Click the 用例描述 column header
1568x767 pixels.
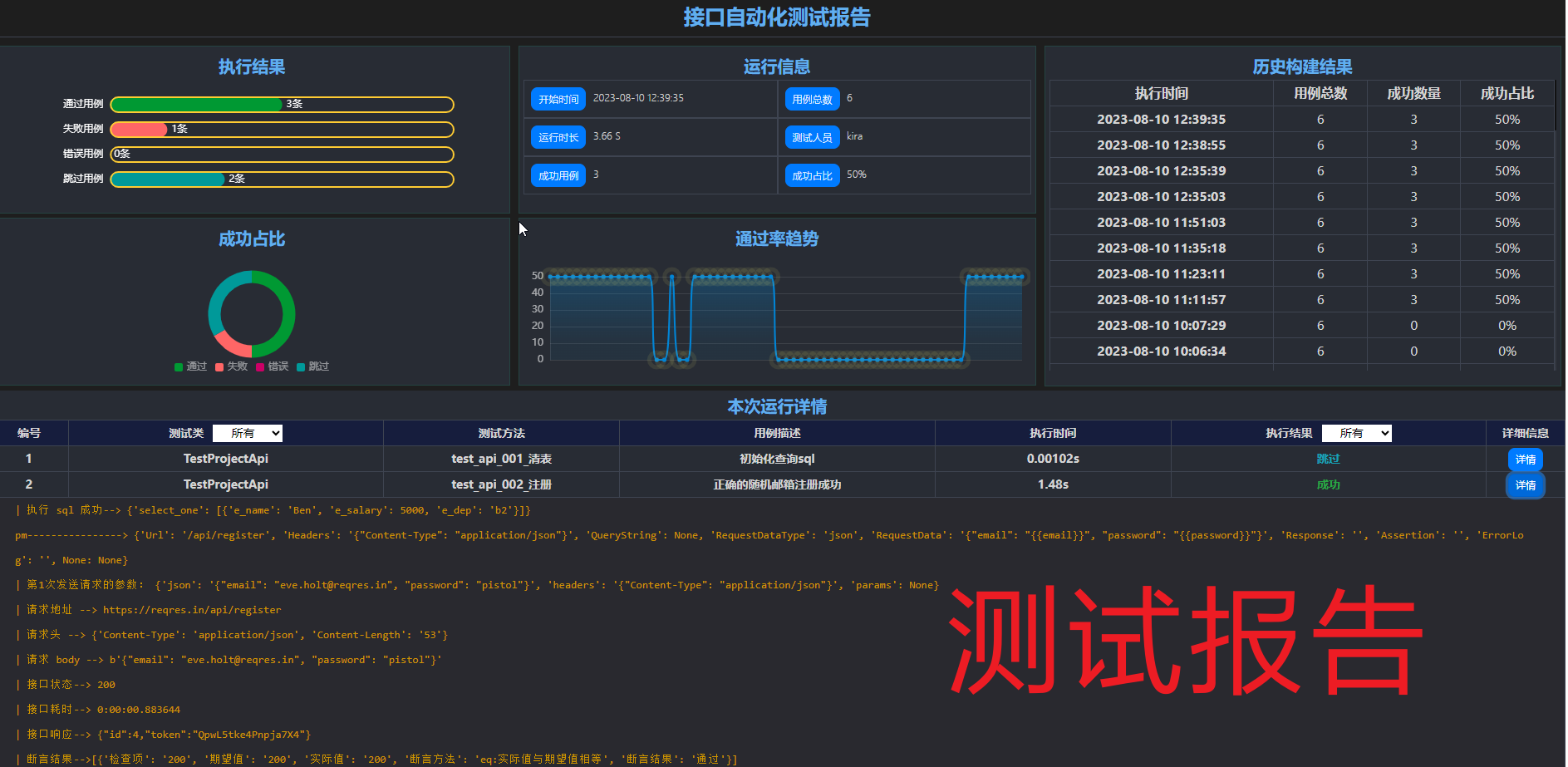777,433
